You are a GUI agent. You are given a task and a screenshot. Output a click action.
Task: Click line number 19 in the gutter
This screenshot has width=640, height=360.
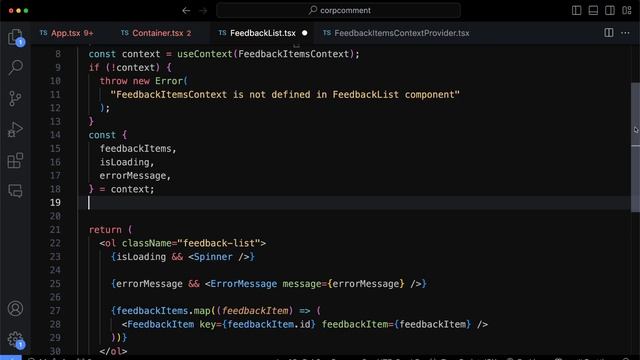pos(55,202)
